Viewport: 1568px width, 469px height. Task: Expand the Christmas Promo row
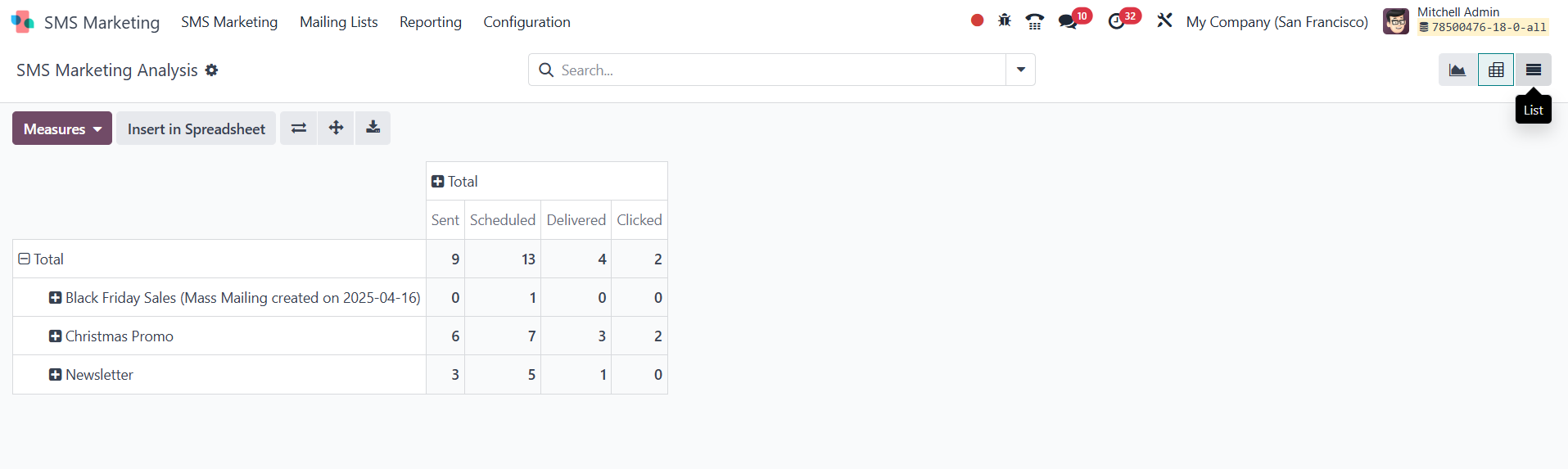56,336
